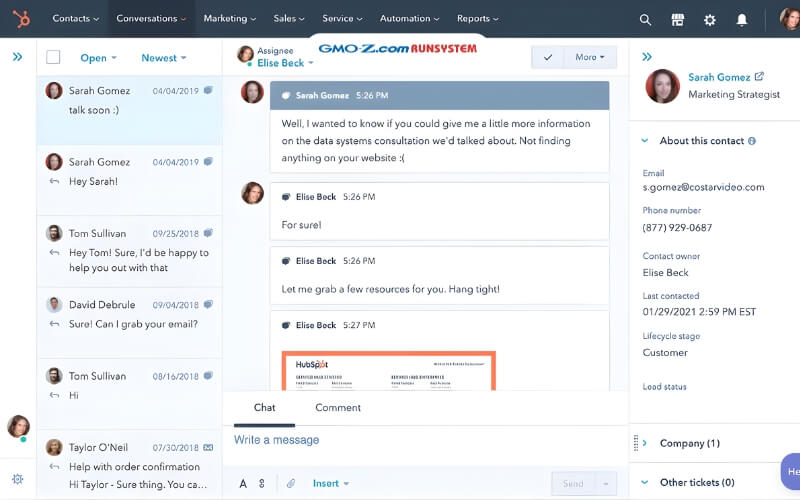Click reply arrow on 'Hey Sarah!' row
Image resolution: width=800 pixels, height=500 pixels.
click(54, 181)
